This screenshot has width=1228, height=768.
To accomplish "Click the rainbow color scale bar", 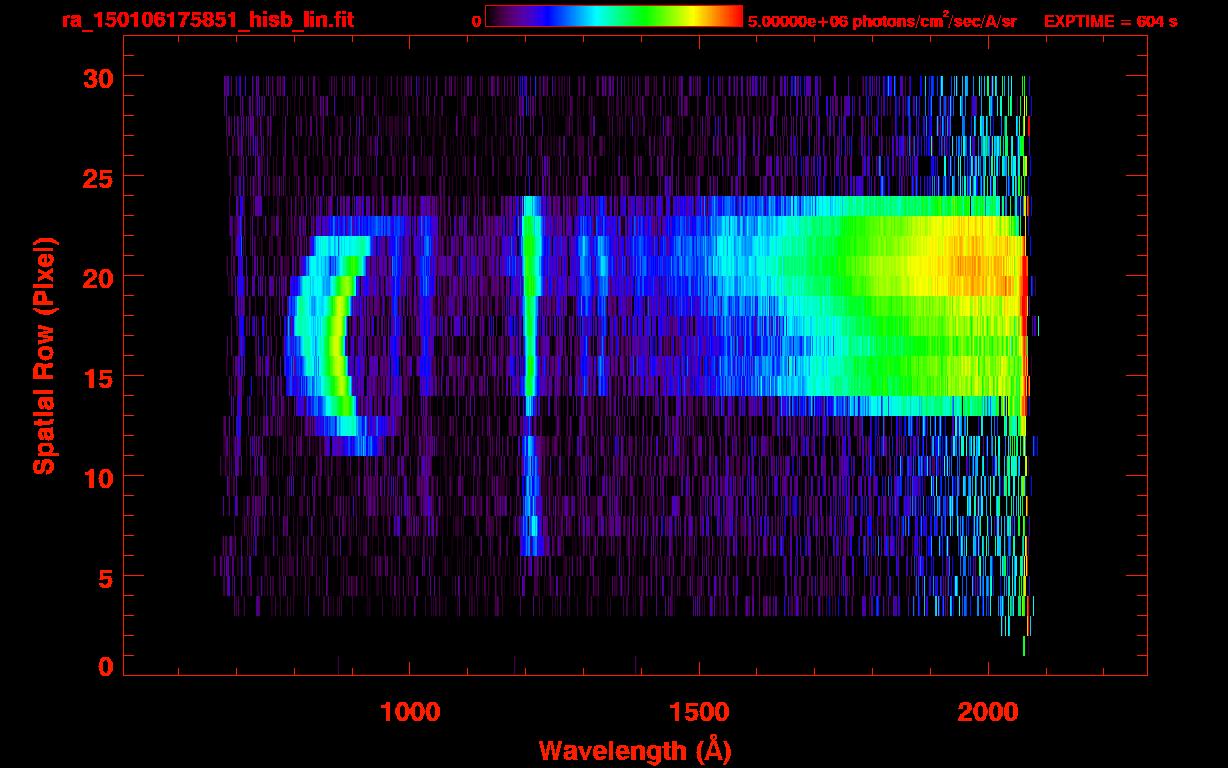I will pyautogui.click(x=613, y=16).
